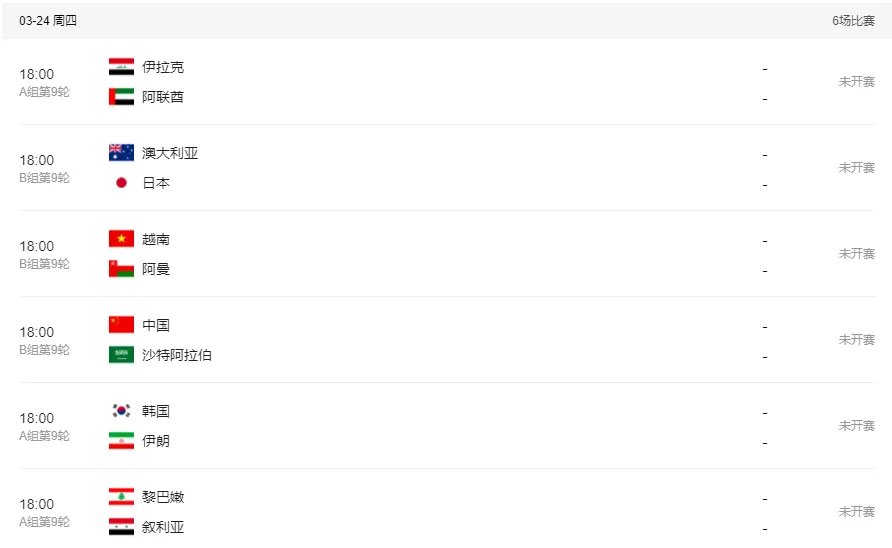Click the 03-24 周四 date header
The image size is (892, 548).
tap(48, 20)
